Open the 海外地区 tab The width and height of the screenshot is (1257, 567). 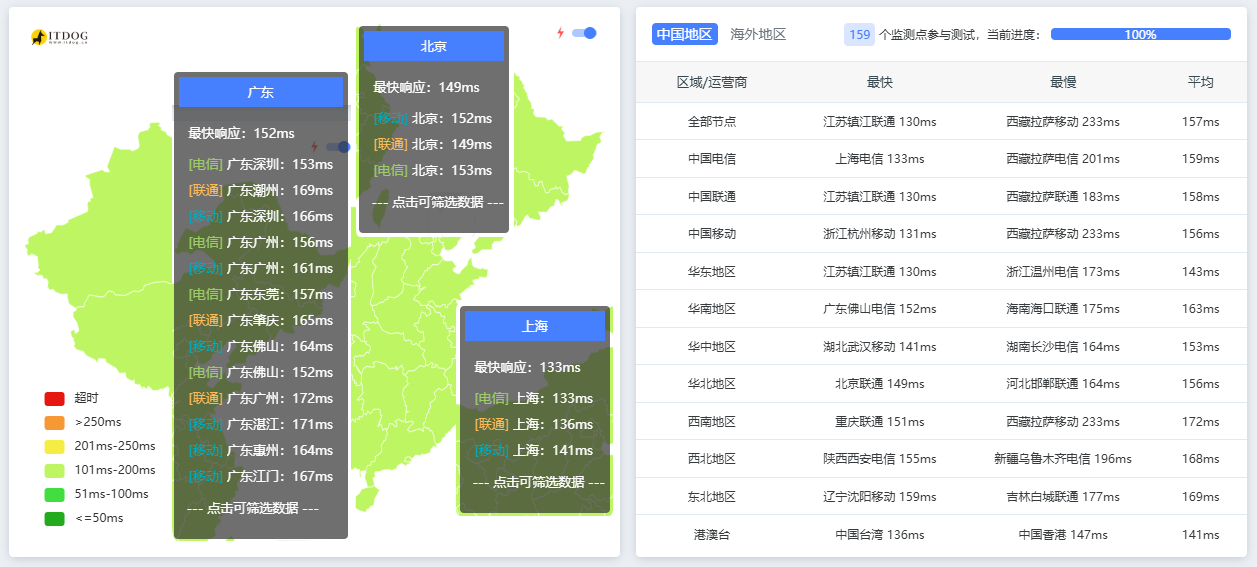click(x=758, y=34)
